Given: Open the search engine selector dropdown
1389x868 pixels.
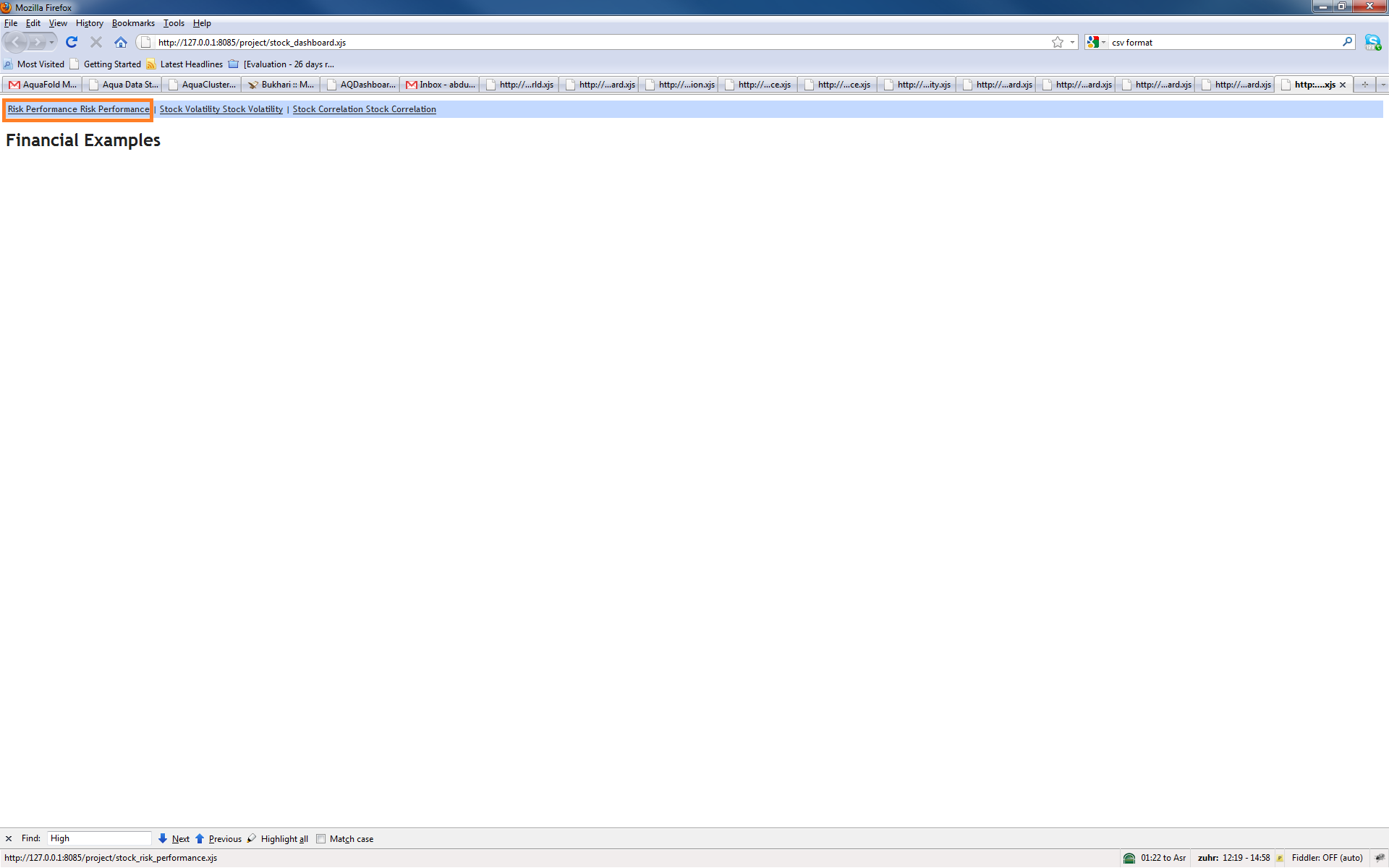Looking at the screenshot, I should [1096, 42].
